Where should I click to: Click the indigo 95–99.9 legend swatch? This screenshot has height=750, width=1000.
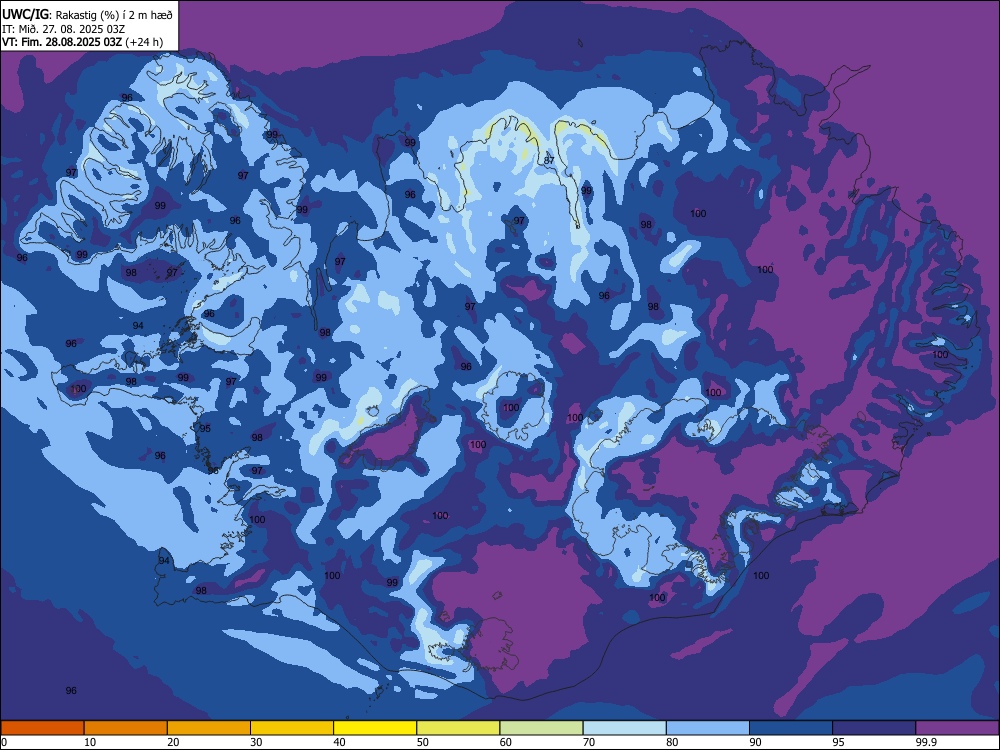pyautogui.click(x=874, y=728)
